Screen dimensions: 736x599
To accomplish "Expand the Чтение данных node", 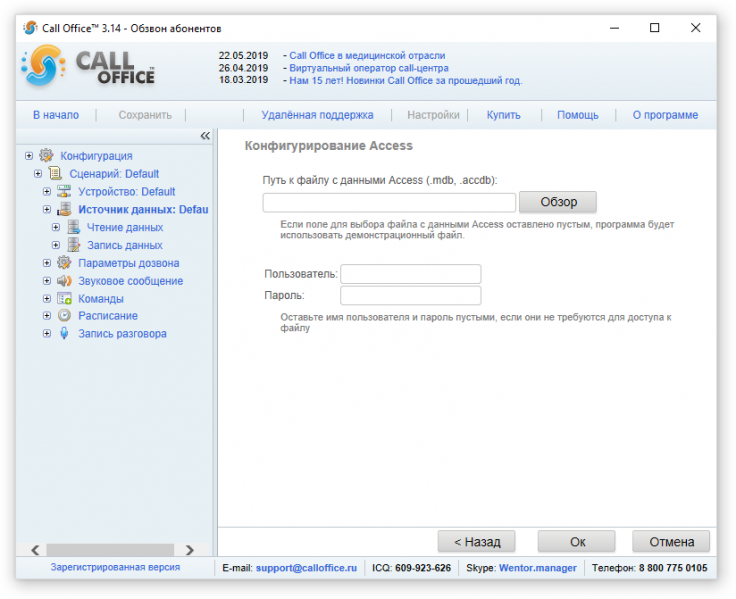I will tap(55, 227).
